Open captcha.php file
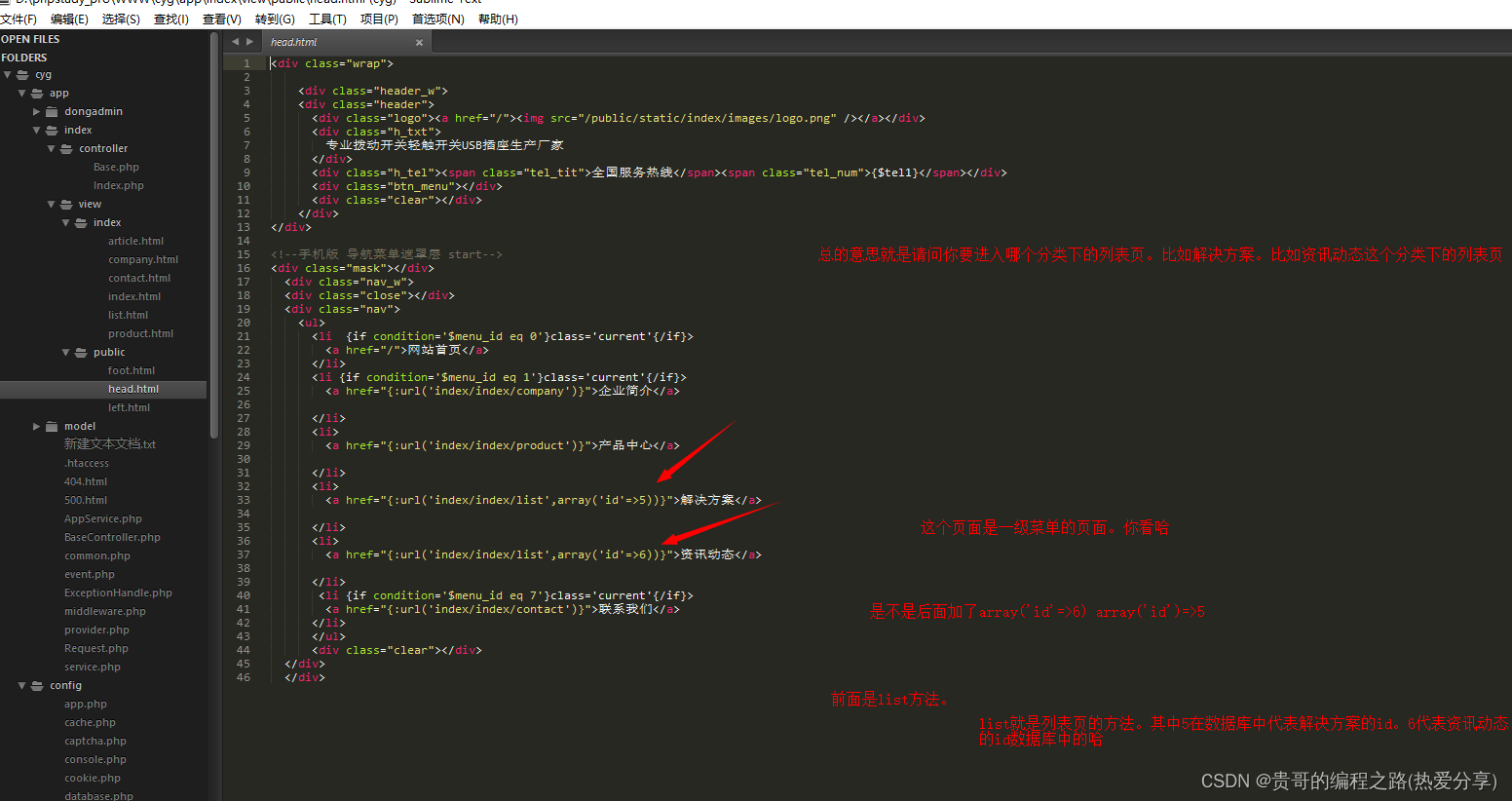This screenshot has height=801, width=1512. pos(95,742)
